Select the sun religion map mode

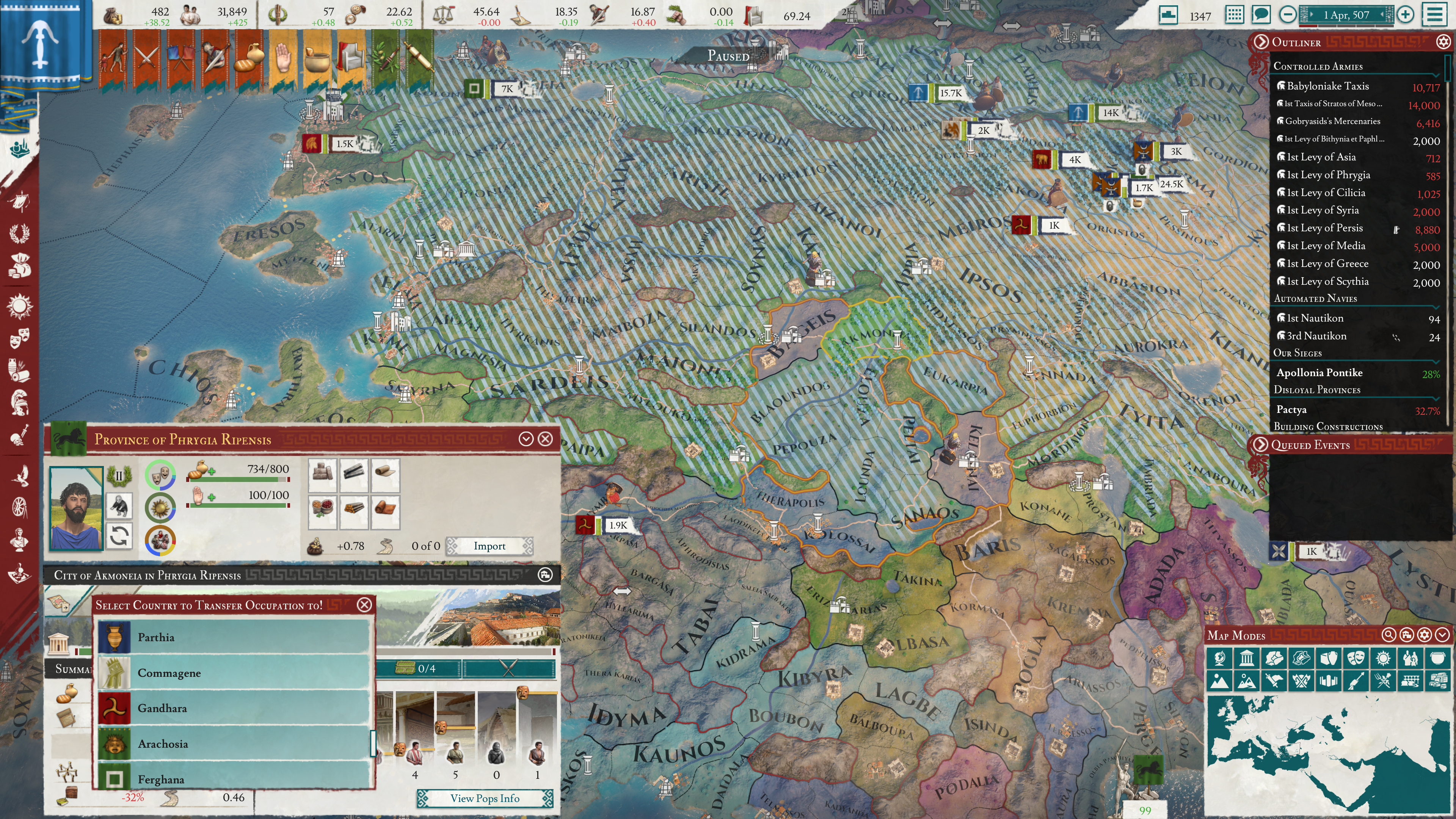(x=1383, y=658)
